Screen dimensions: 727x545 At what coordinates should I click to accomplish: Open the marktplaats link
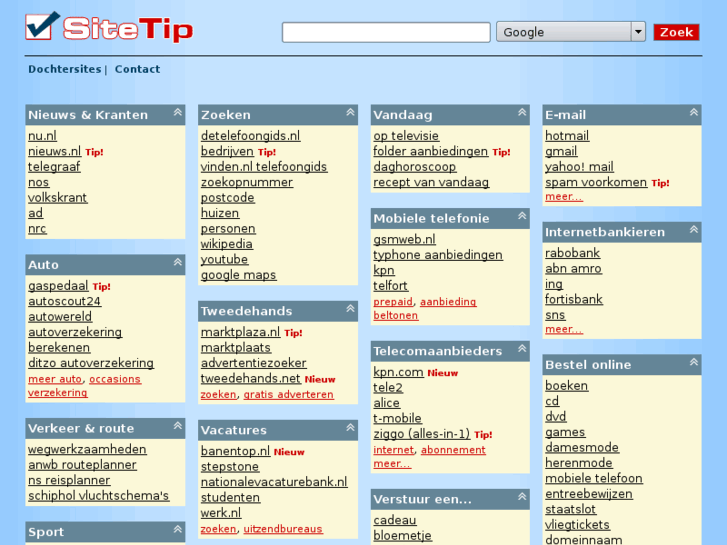pos(236,348)
